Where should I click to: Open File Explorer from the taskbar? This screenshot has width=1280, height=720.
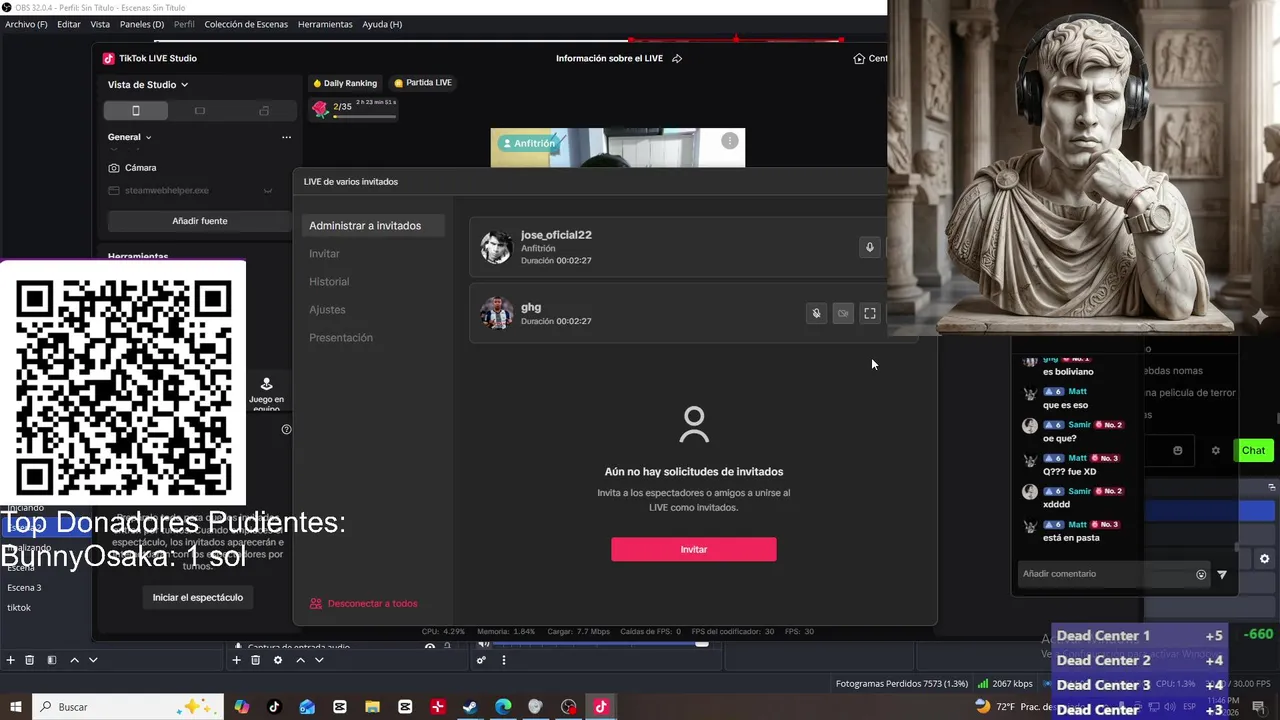tap(372, 707)
